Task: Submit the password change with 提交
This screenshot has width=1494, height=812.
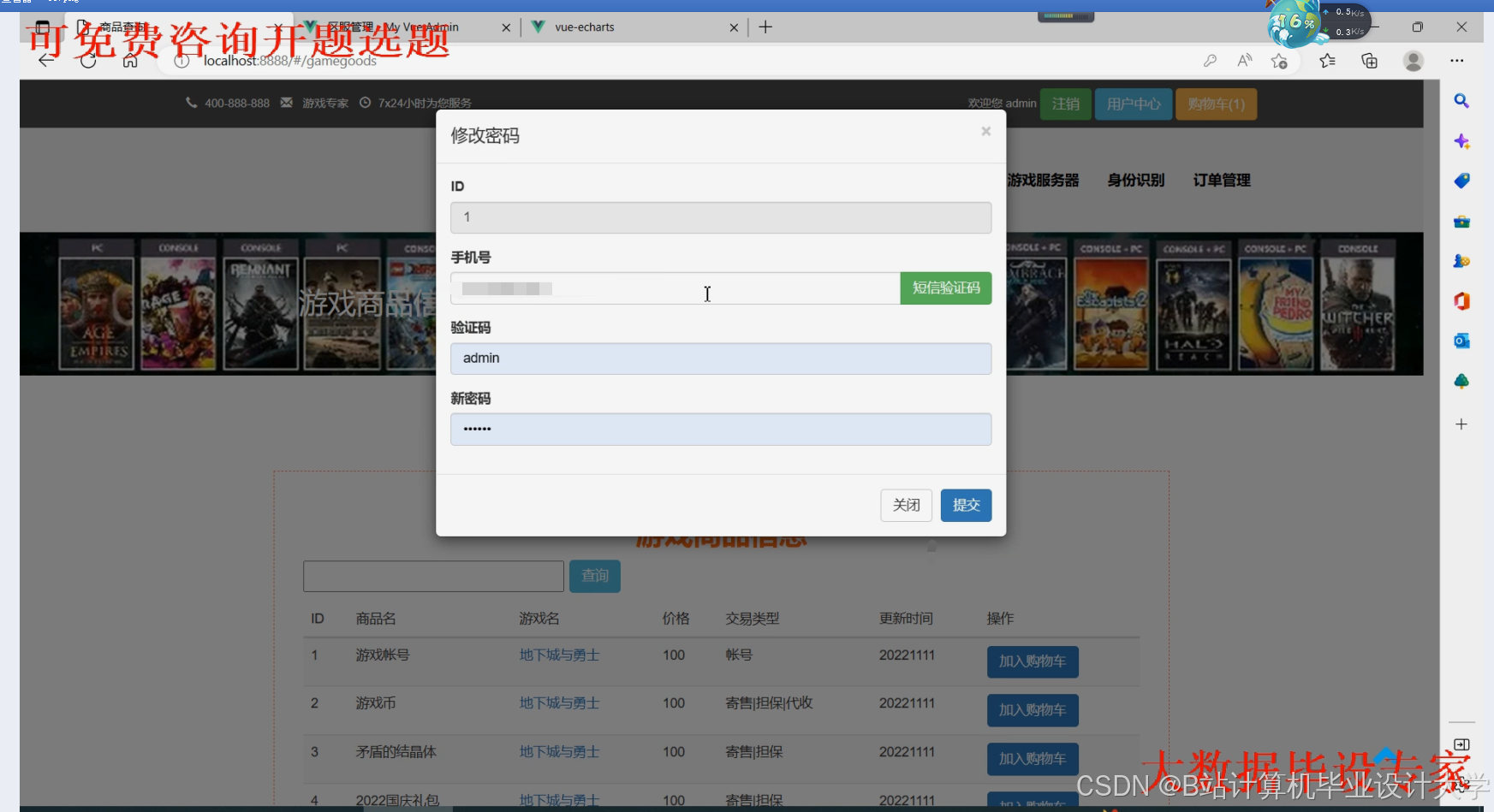Action: pyautogui.click(x=966, y=505)
